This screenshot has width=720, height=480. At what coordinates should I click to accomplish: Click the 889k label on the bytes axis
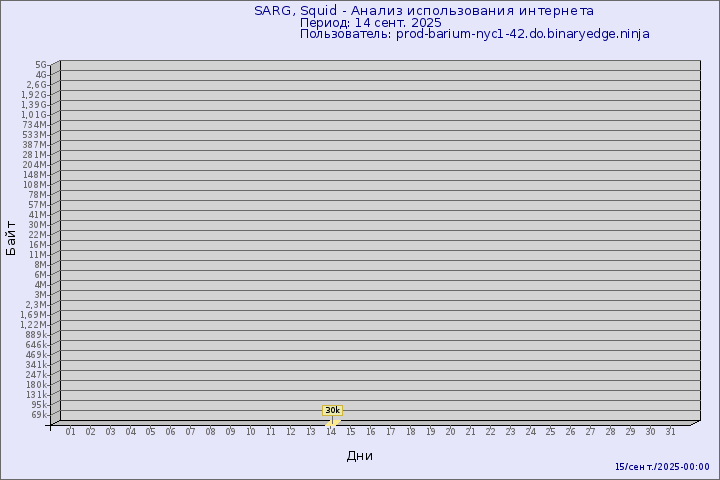click(x=35, y=334)
